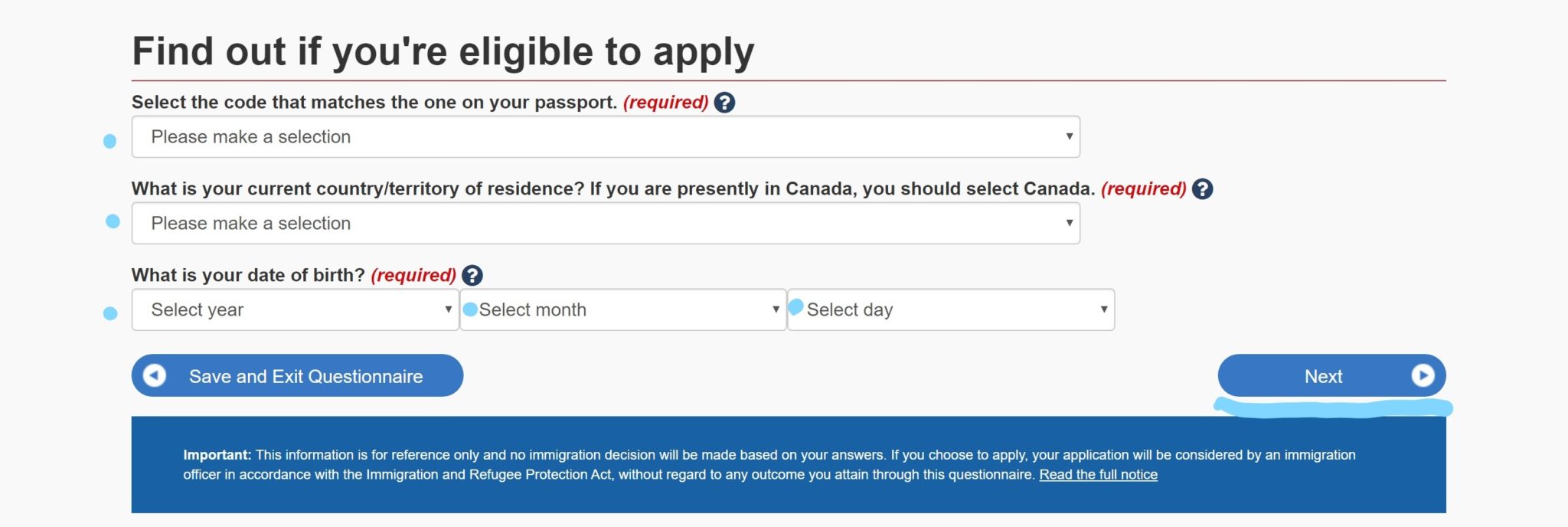Open help icon beside country of residence question
This screenshot has width=1568, height=527.
pyautogui.click(x=1202, y=189)
